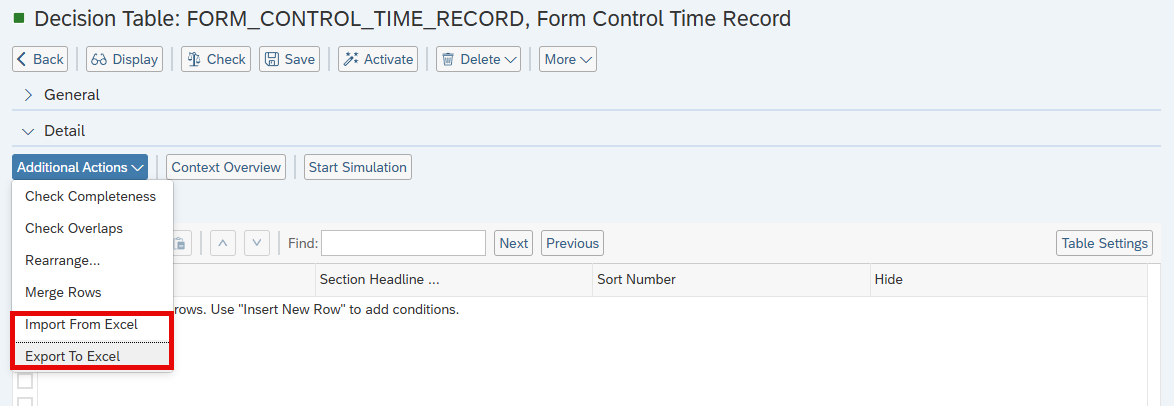Open the More dropdown menu

tap(568, 59)
